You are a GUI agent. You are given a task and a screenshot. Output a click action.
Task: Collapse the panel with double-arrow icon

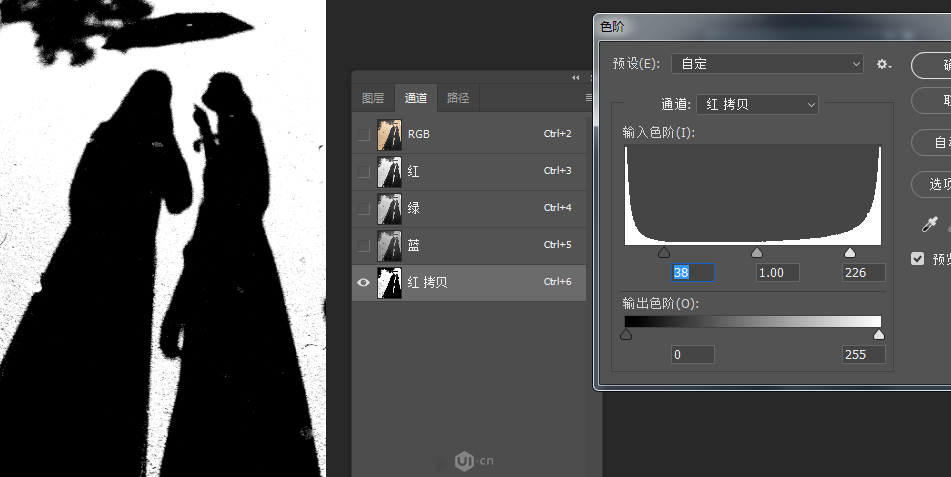576,78
